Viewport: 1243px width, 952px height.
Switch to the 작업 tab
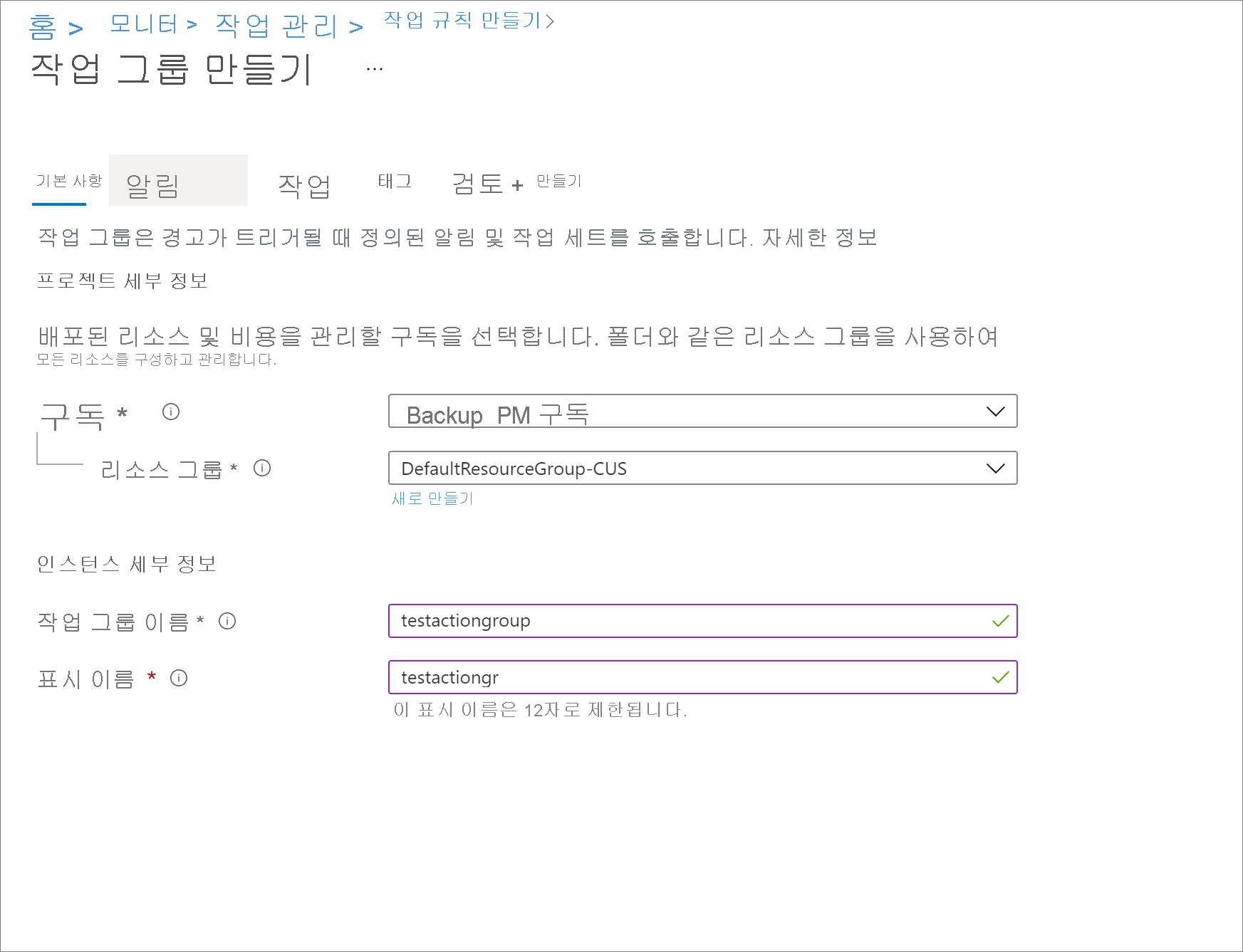point(304,185)
